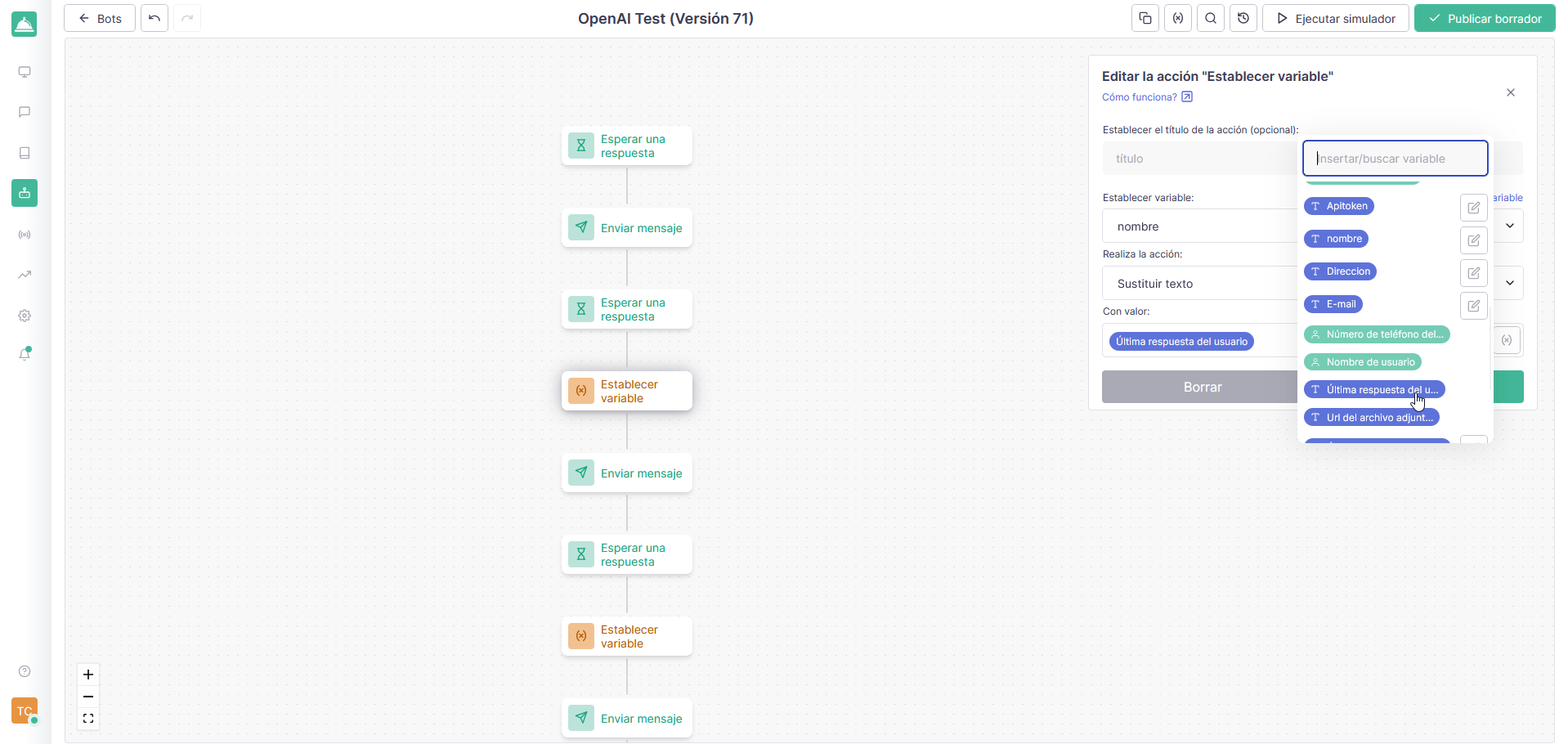Screen dimensions: 1568x744
Task: Open the chat conversations sidebar icon
Action: [25, 112]
